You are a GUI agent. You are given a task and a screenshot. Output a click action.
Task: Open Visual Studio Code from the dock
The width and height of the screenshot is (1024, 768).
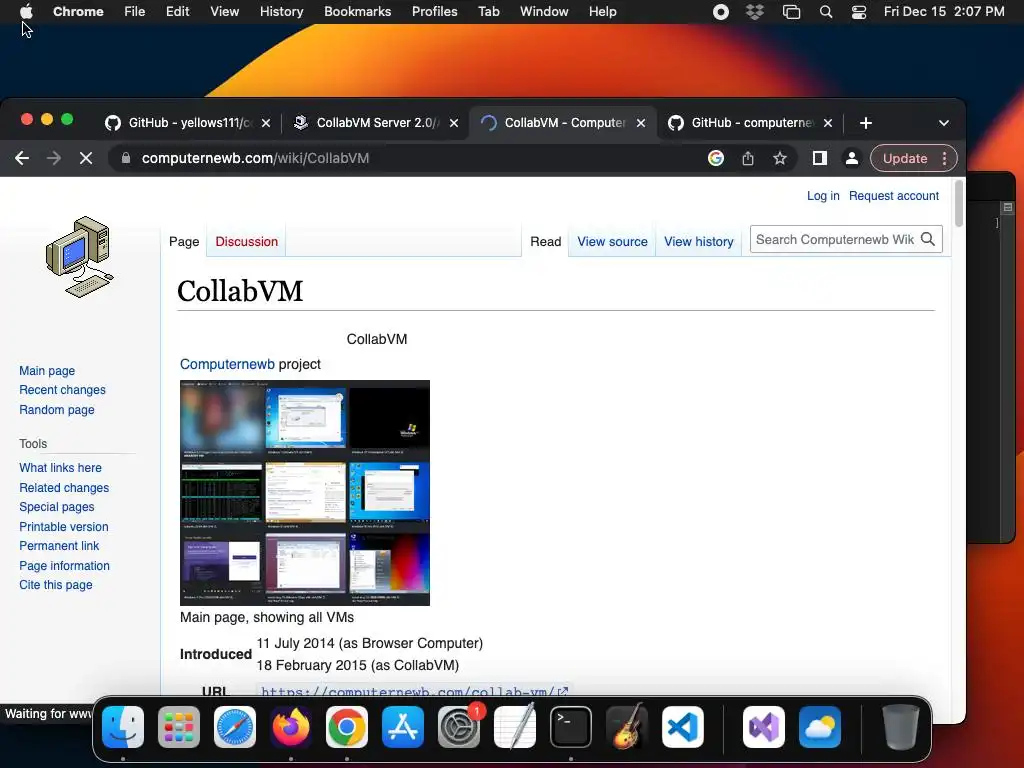[x=682, y=727]
